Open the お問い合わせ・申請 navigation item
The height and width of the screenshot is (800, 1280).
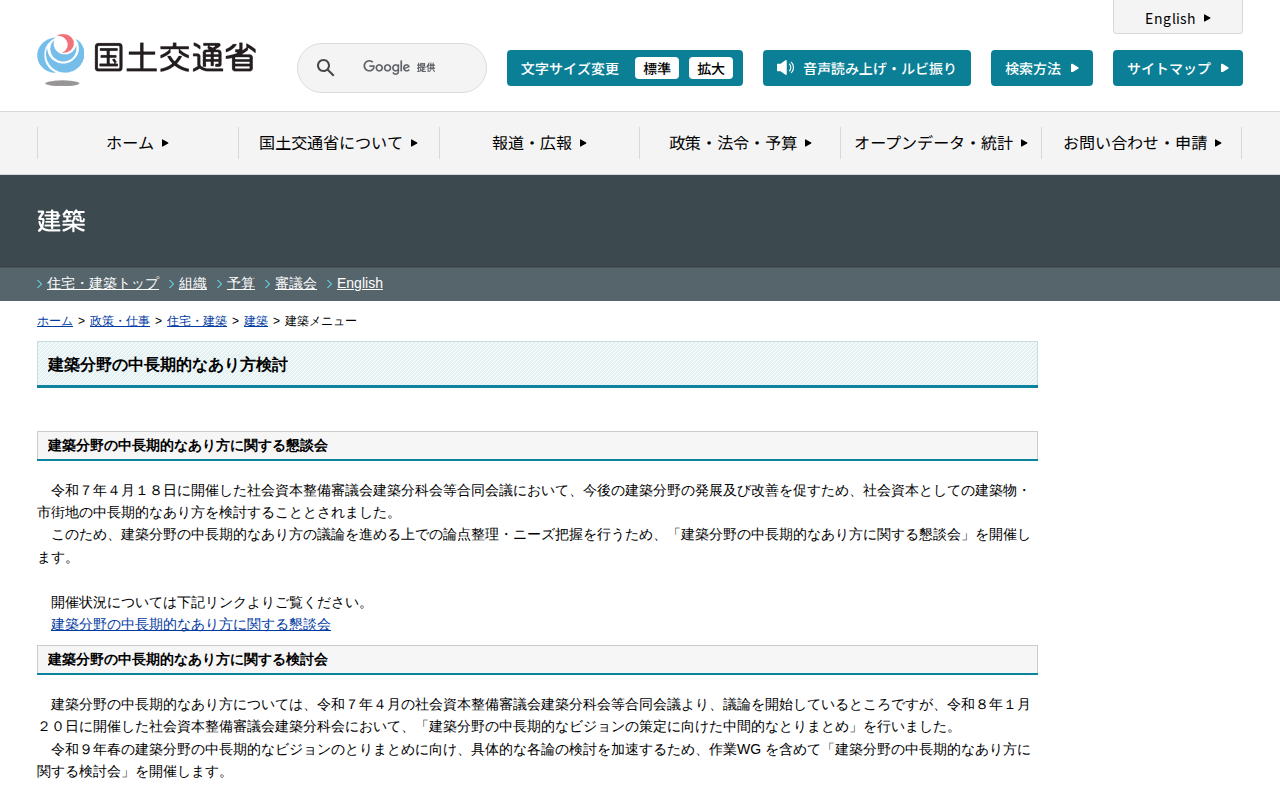(1141, 143)
